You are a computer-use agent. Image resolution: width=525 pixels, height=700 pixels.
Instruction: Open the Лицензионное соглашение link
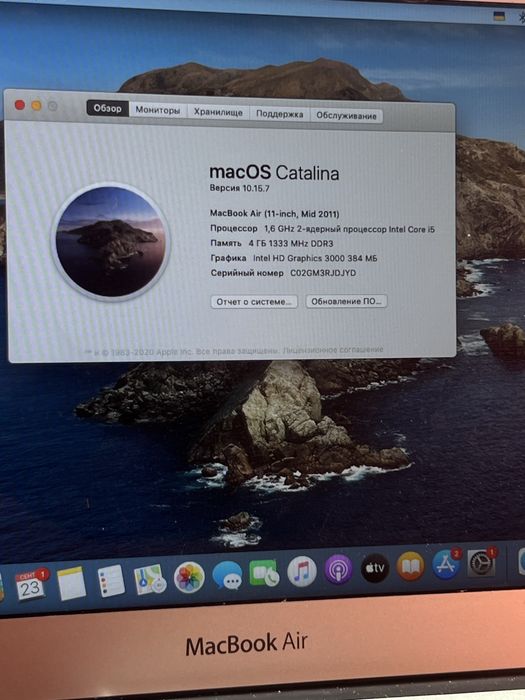[x=333, y=350]
